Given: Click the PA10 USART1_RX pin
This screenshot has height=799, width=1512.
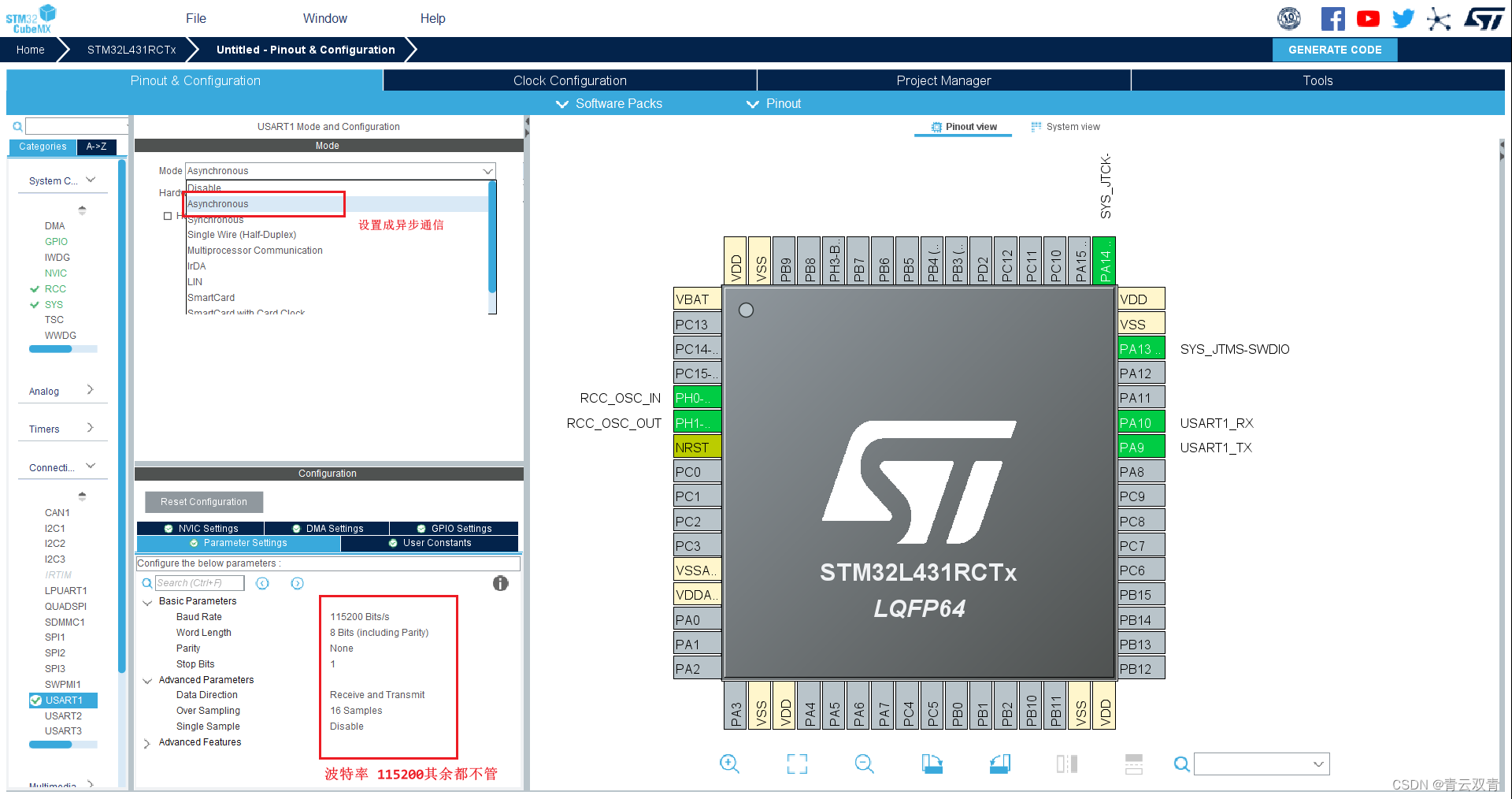Looking at the screenshot, I should [1141, 422].
